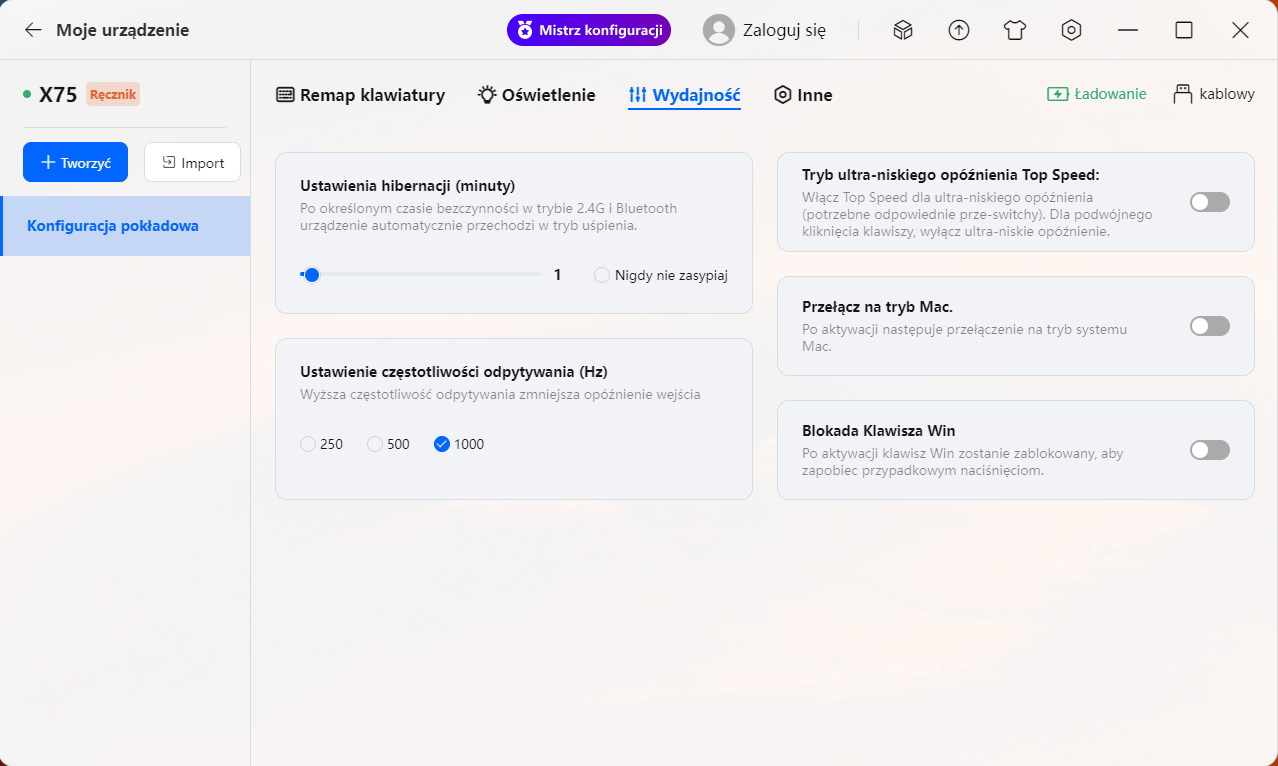Enable Top Speed ultra-low latency toggle
1278x766 pixels.
[x=1209, y=202]
